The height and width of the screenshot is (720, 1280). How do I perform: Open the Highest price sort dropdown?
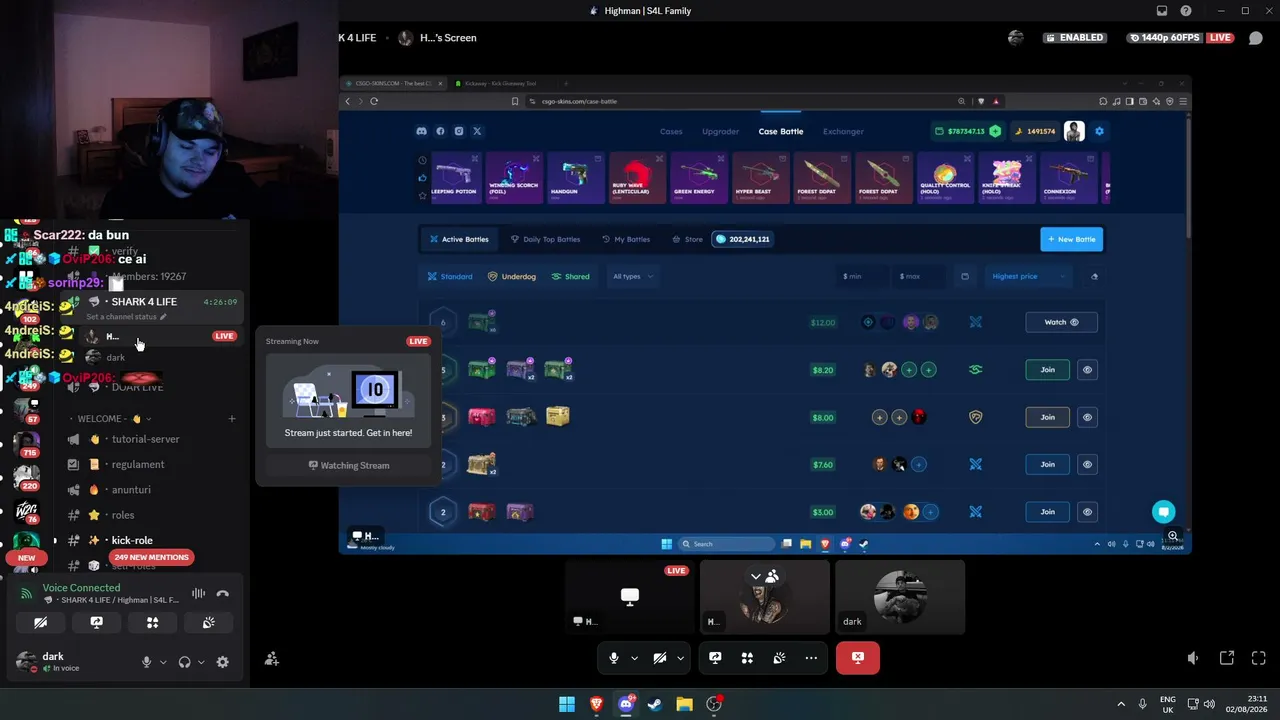click(1028, 276)
